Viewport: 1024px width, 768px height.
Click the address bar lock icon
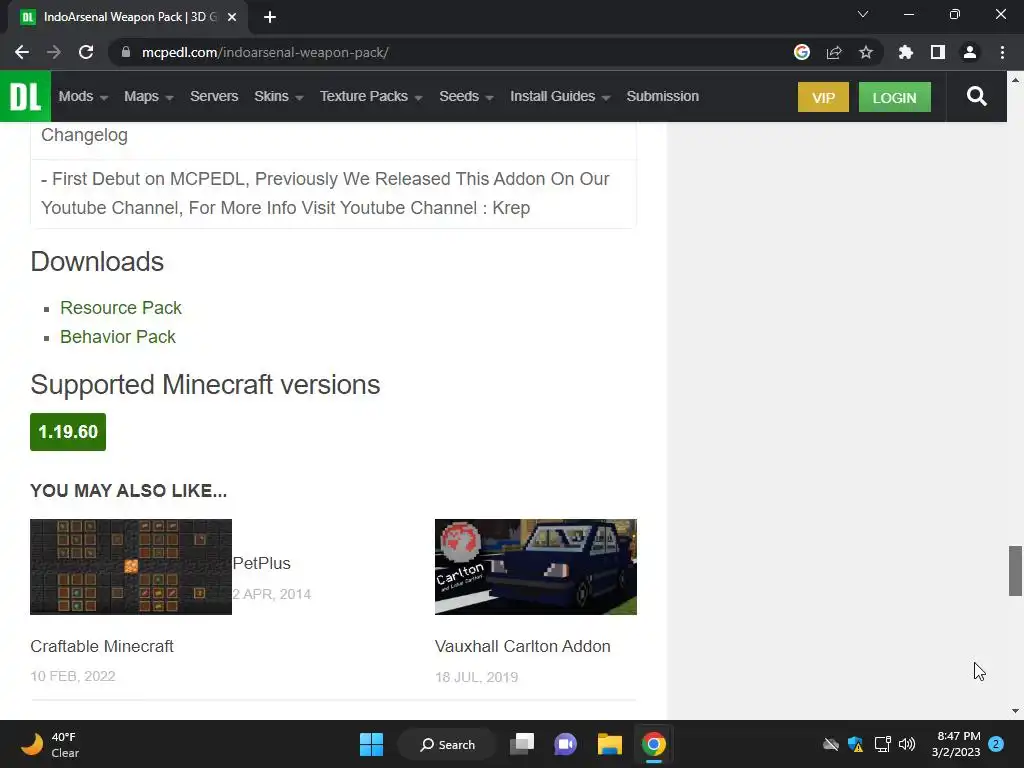127,52
